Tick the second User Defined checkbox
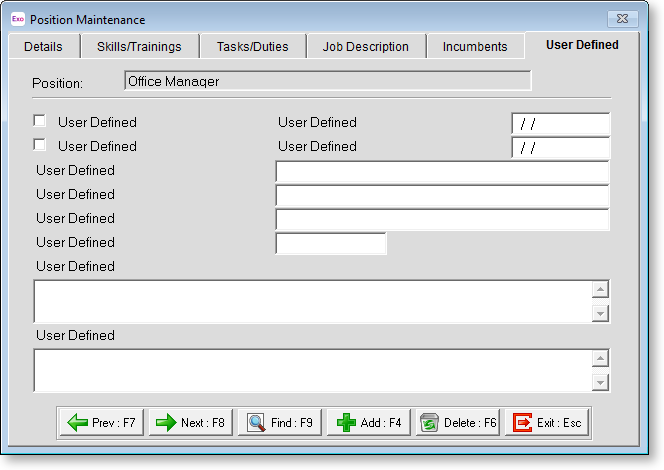664x470 pixels. pos(40,145)
